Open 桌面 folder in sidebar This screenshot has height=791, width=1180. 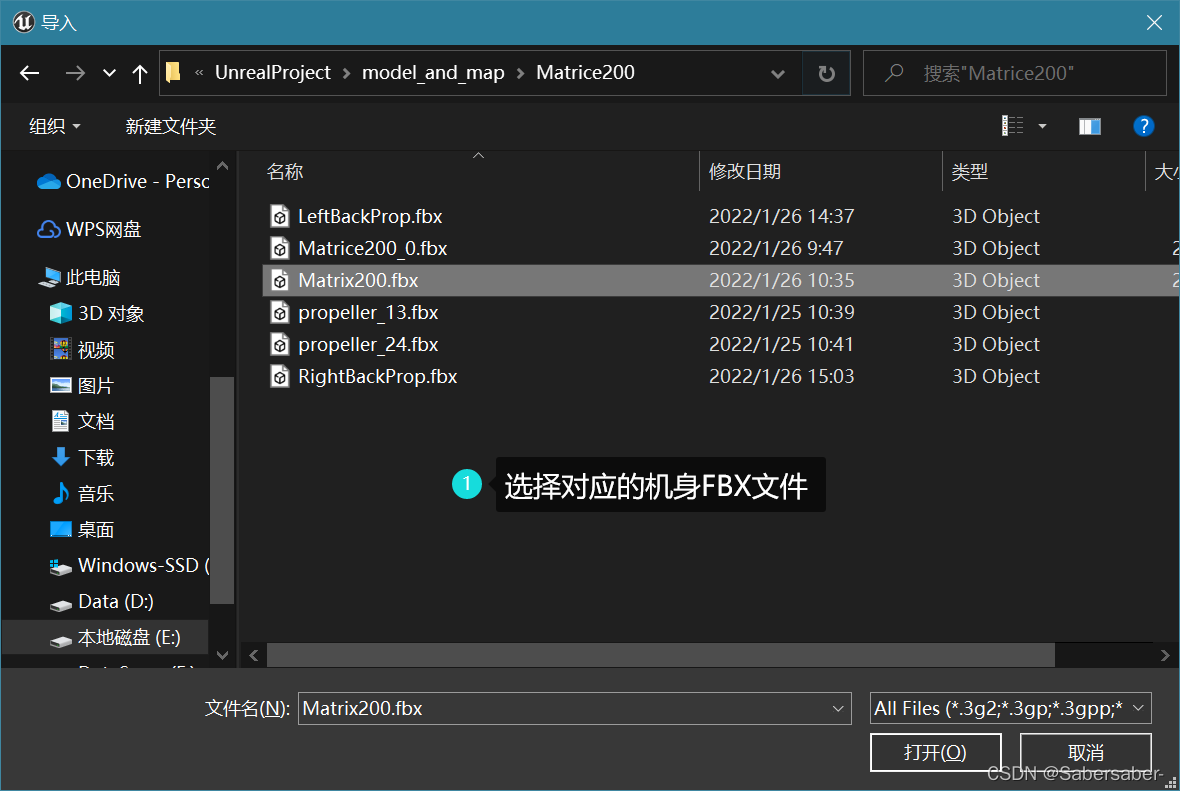coord(82,530)
